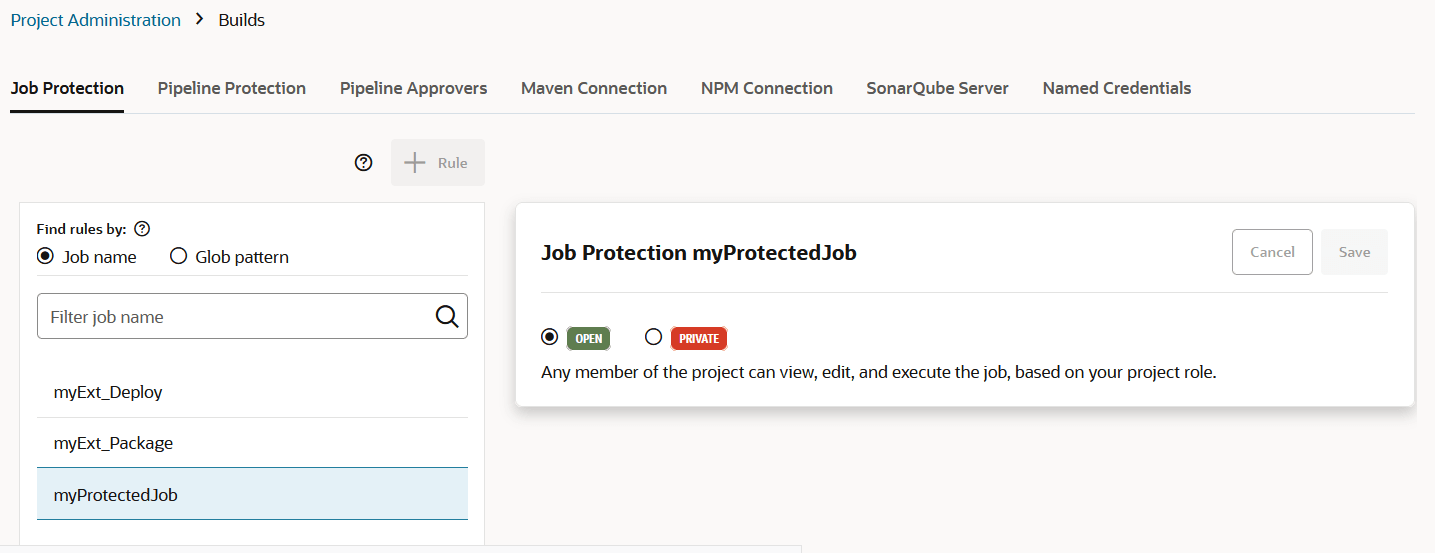1435x553 pixels.
Task: Click the plus icon on the Rule button
Action: [x=414, y=163]
